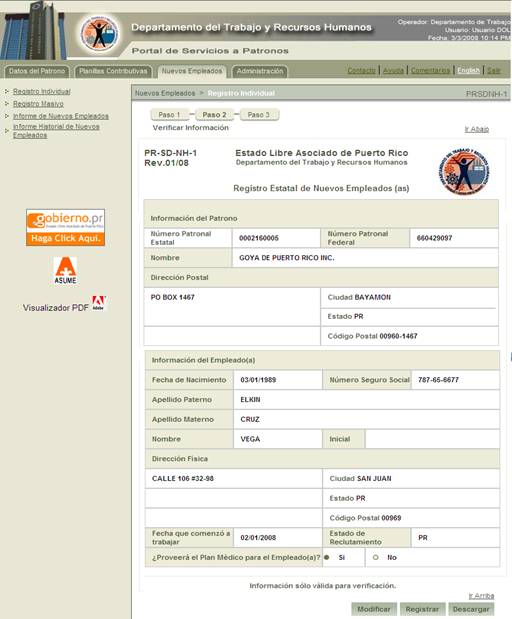Viewport: 512px width, 619px height.
Task: Select Si for Plan Médico
Action: [x=327, y=557]
